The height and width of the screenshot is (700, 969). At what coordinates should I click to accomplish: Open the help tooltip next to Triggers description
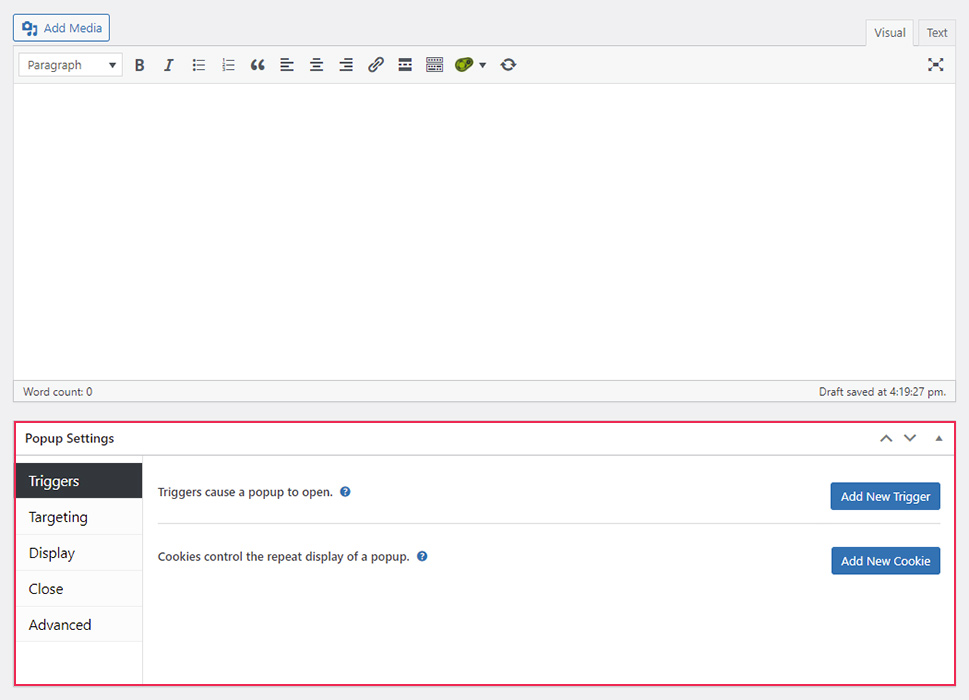[x=345, y=491]
